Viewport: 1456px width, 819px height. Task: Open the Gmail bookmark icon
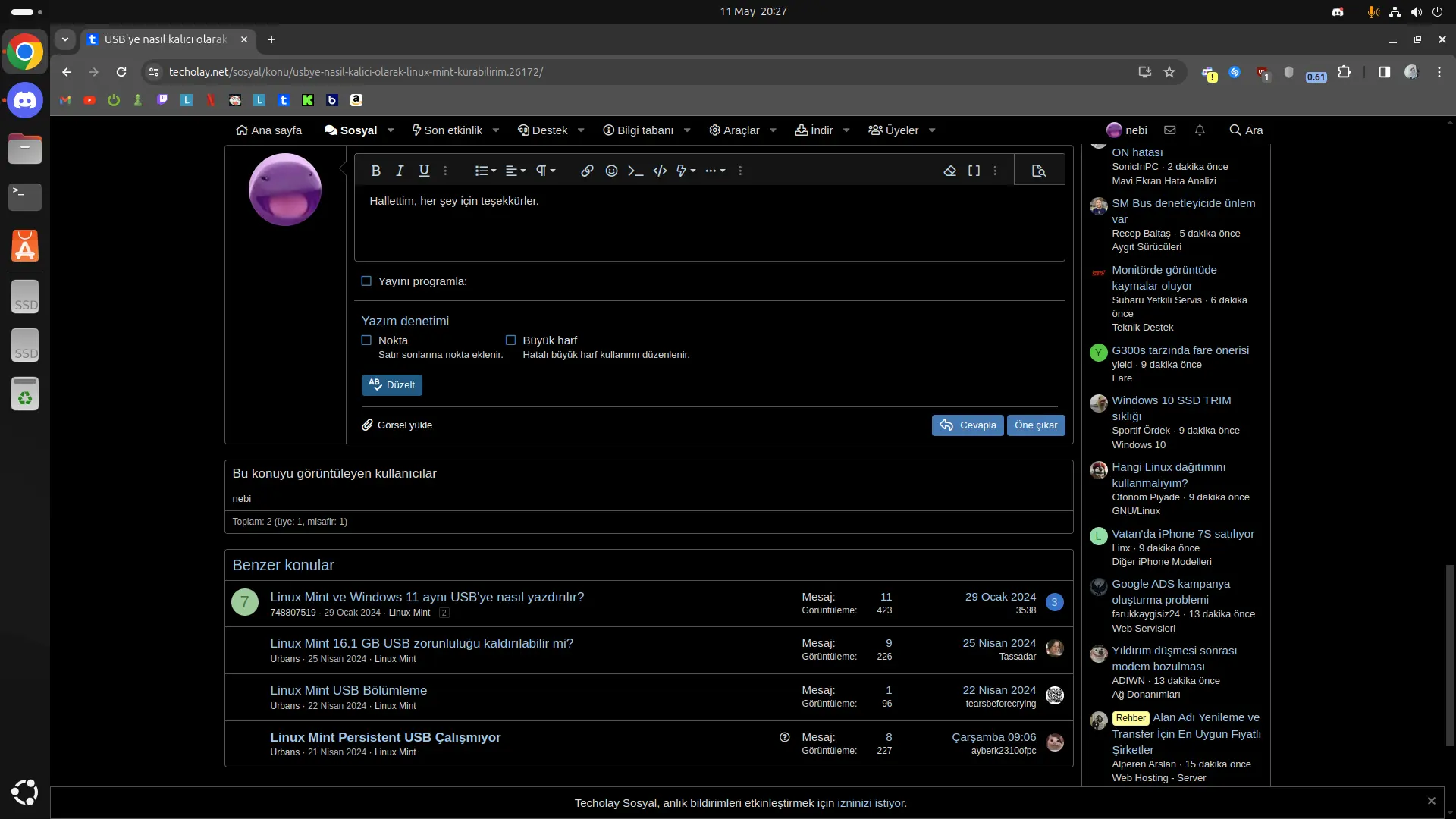click(65, 100)
